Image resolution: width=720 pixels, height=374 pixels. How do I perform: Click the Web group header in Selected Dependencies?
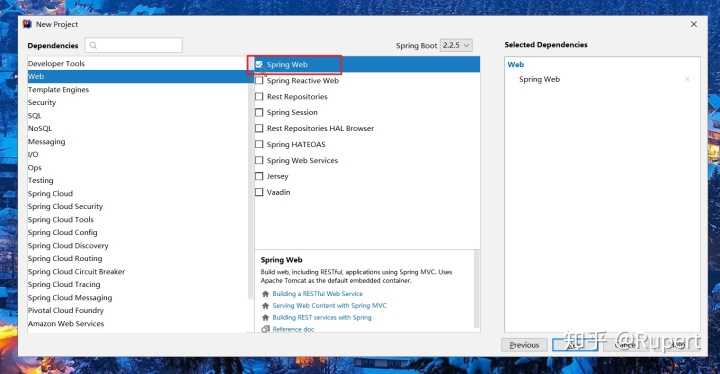(x=516, y=65)
